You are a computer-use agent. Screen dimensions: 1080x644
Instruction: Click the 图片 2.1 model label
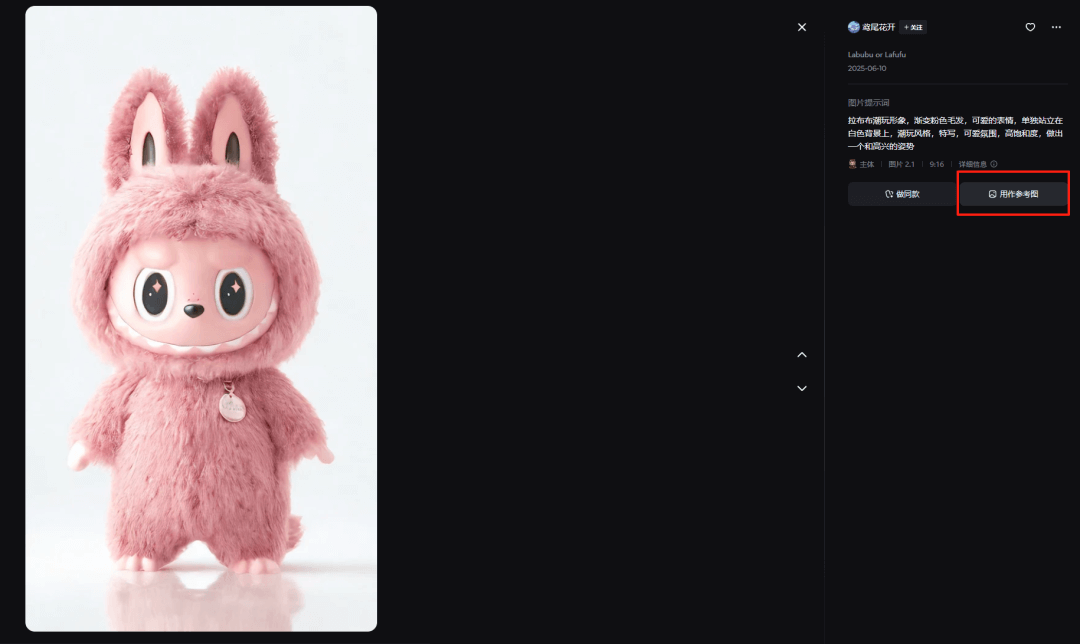pyautogui.click(x=901, y=165)
